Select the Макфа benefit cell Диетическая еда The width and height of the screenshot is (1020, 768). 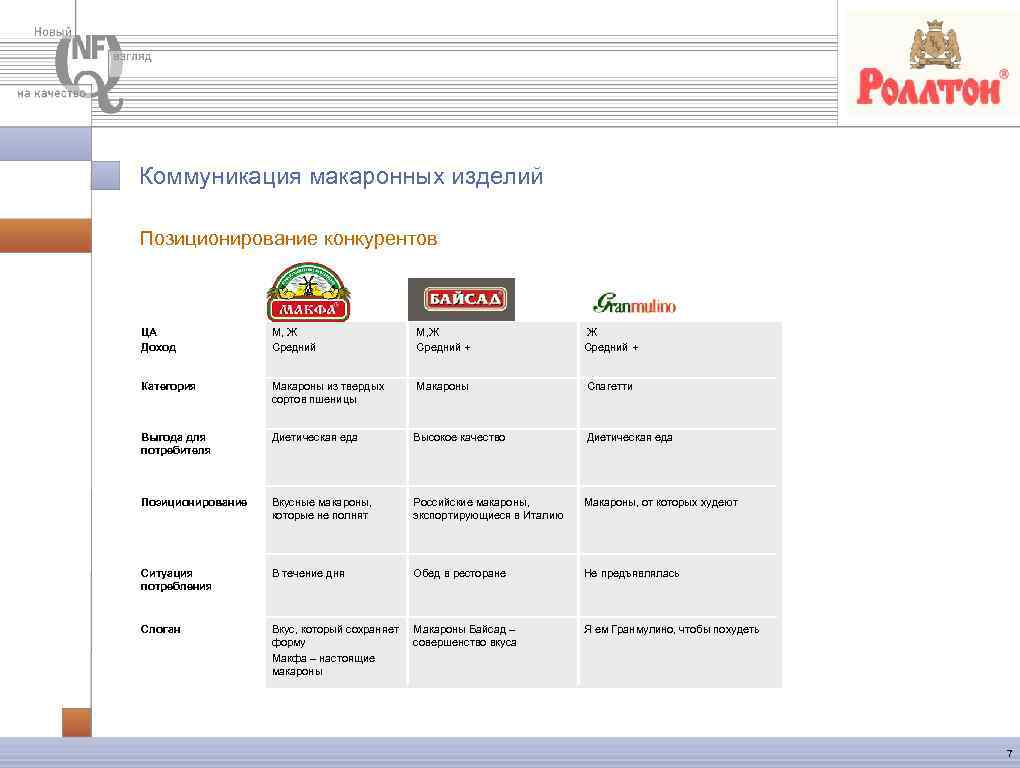click(x=314, y=438)
